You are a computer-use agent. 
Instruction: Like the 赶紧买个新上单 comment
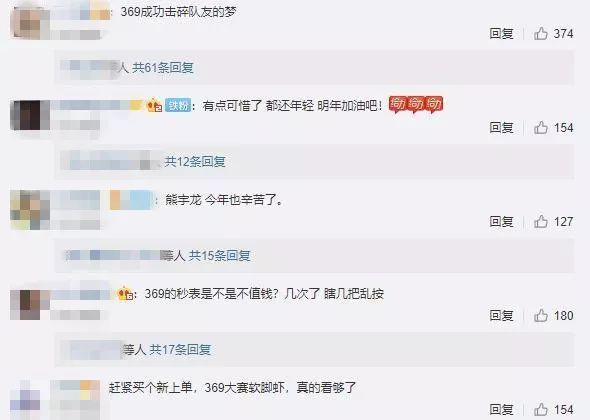[x=541, y=409]
